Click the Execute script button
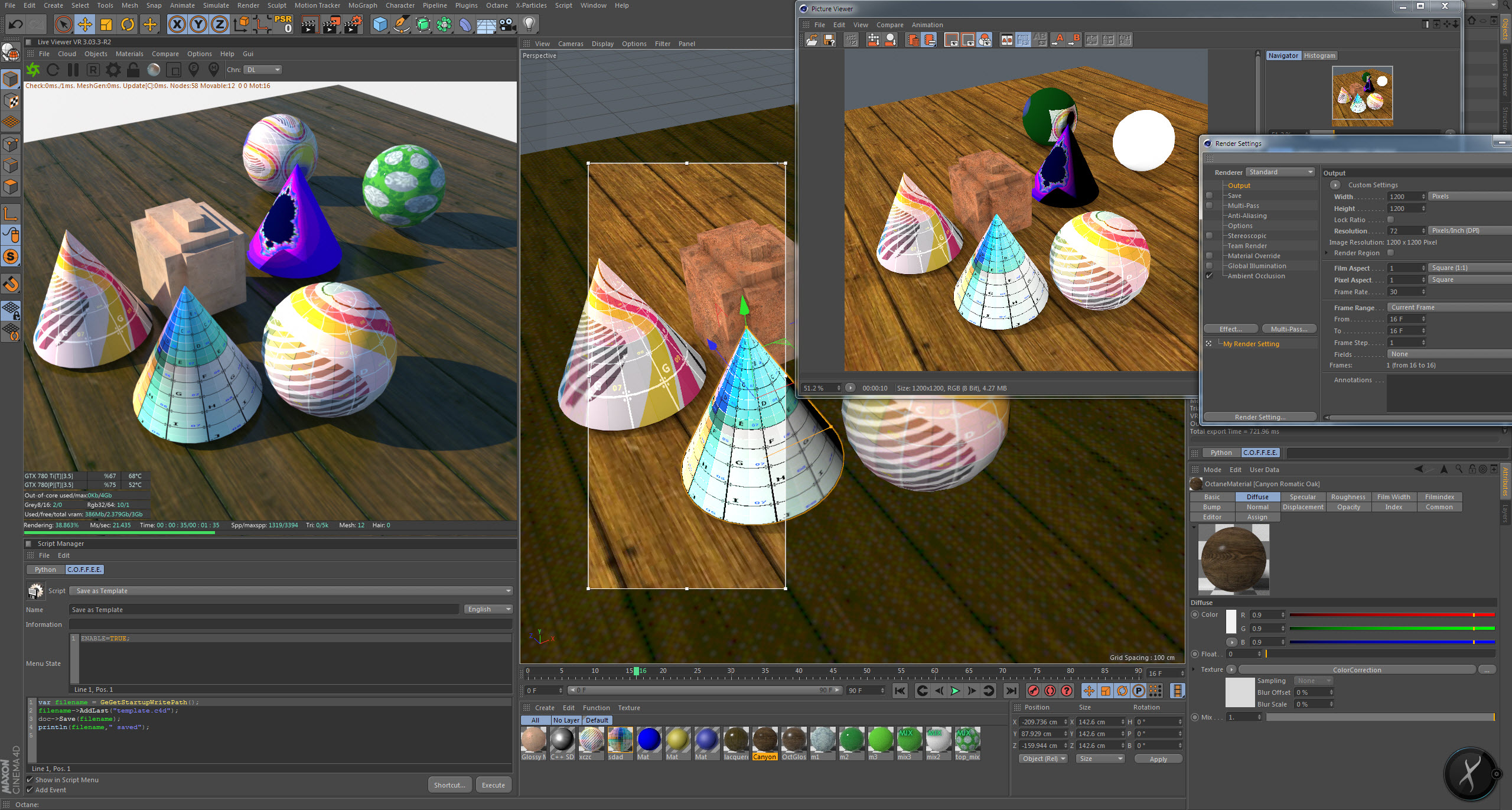 click(x=493, y=785)
